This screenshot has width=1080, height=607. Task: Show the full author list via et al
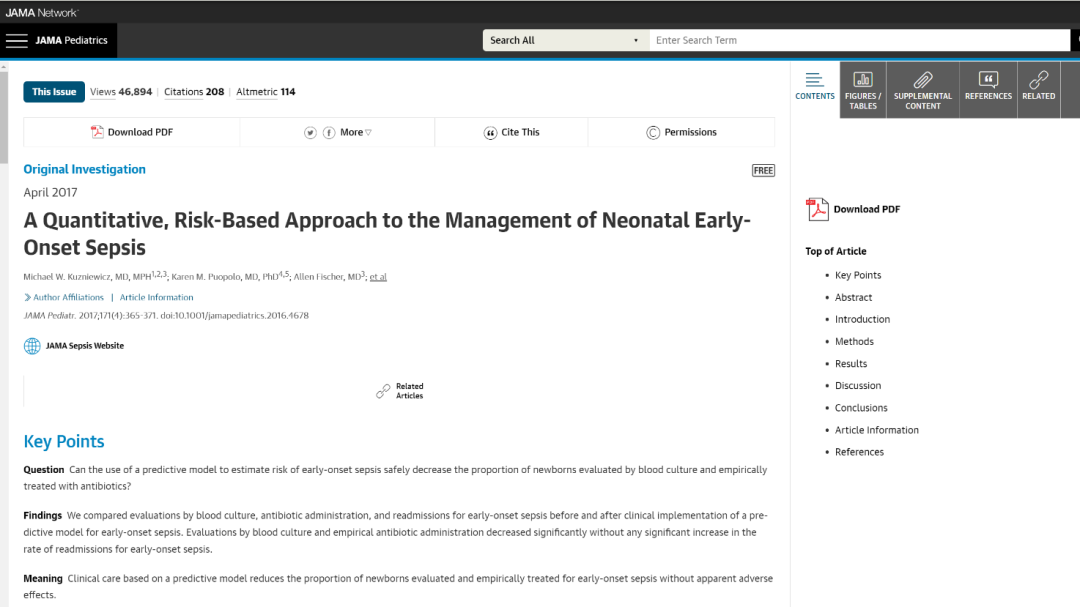(x=378, y=277)
